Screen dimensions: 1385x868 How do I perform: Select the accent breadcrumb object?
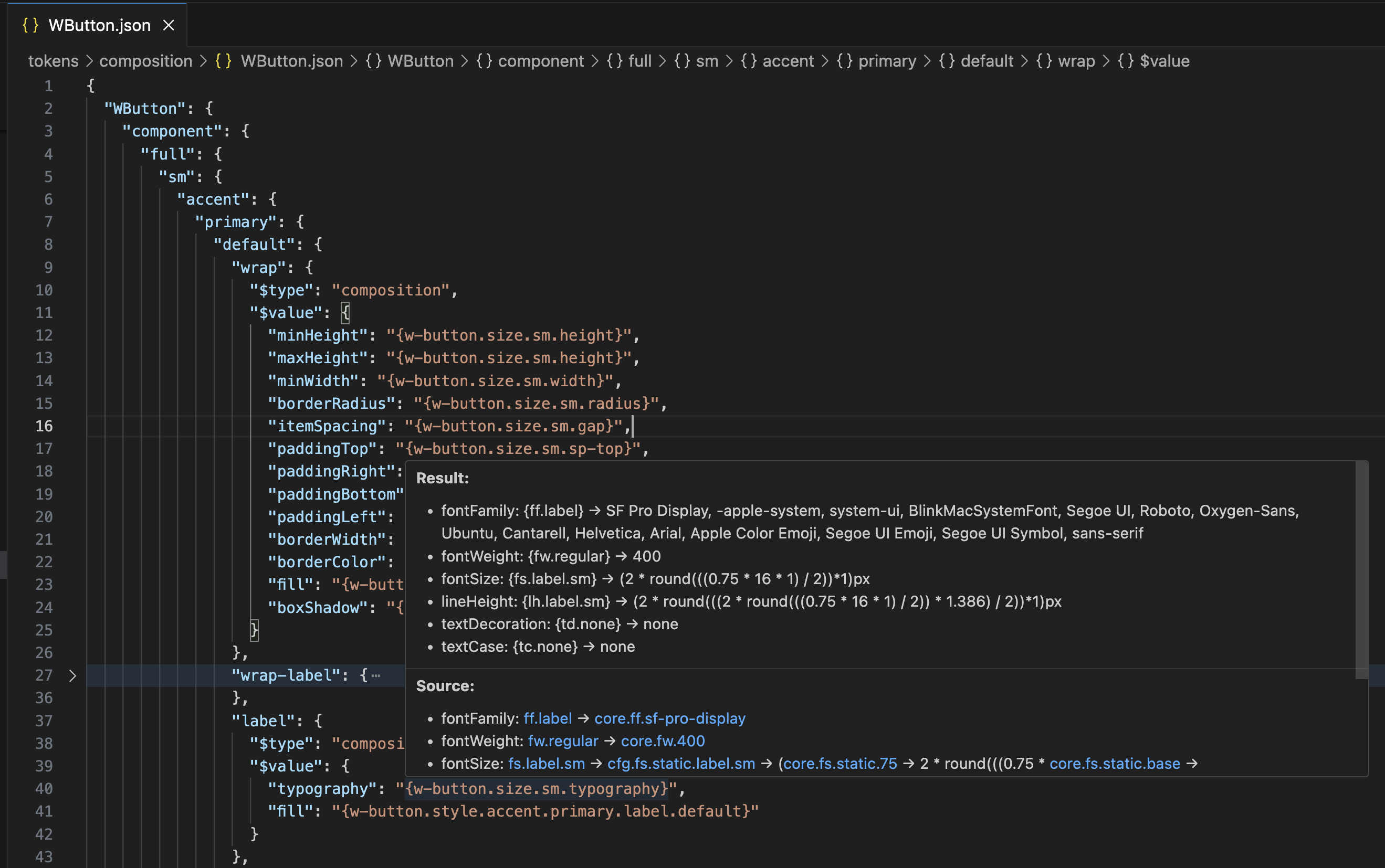tap(777, 61)
